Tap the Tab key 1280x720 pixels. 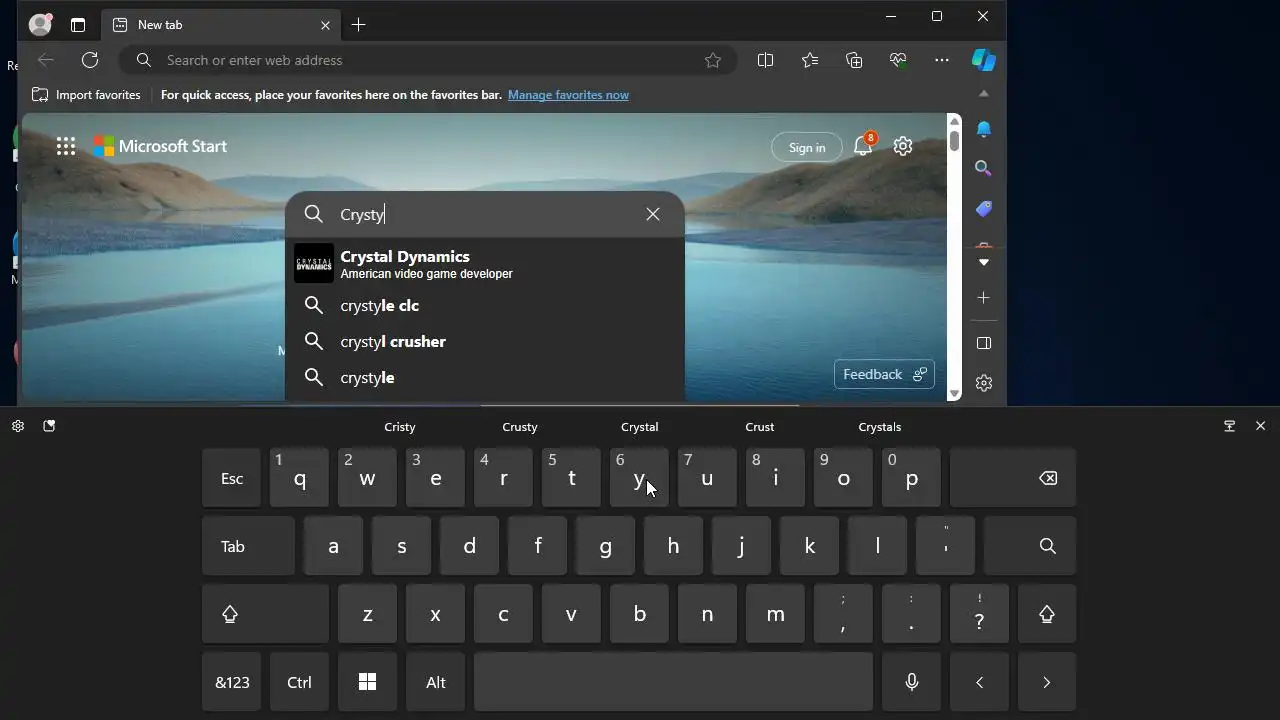point(249,546)
